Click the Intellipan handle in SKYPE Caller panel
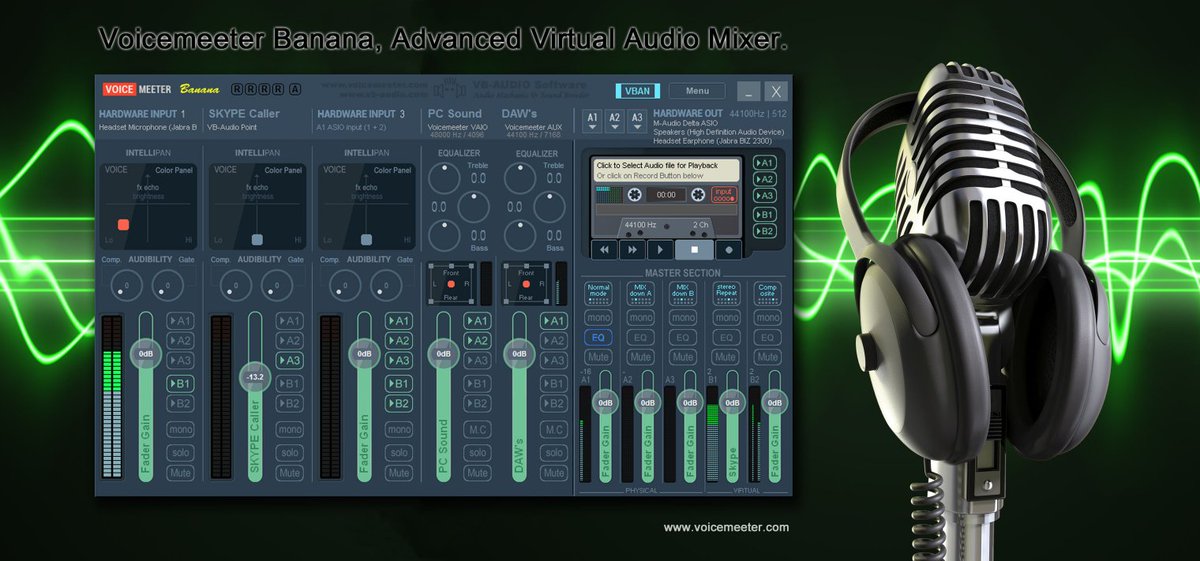Image resolution: width=1200 pixels, height=561 pixels. pos(257,240)
